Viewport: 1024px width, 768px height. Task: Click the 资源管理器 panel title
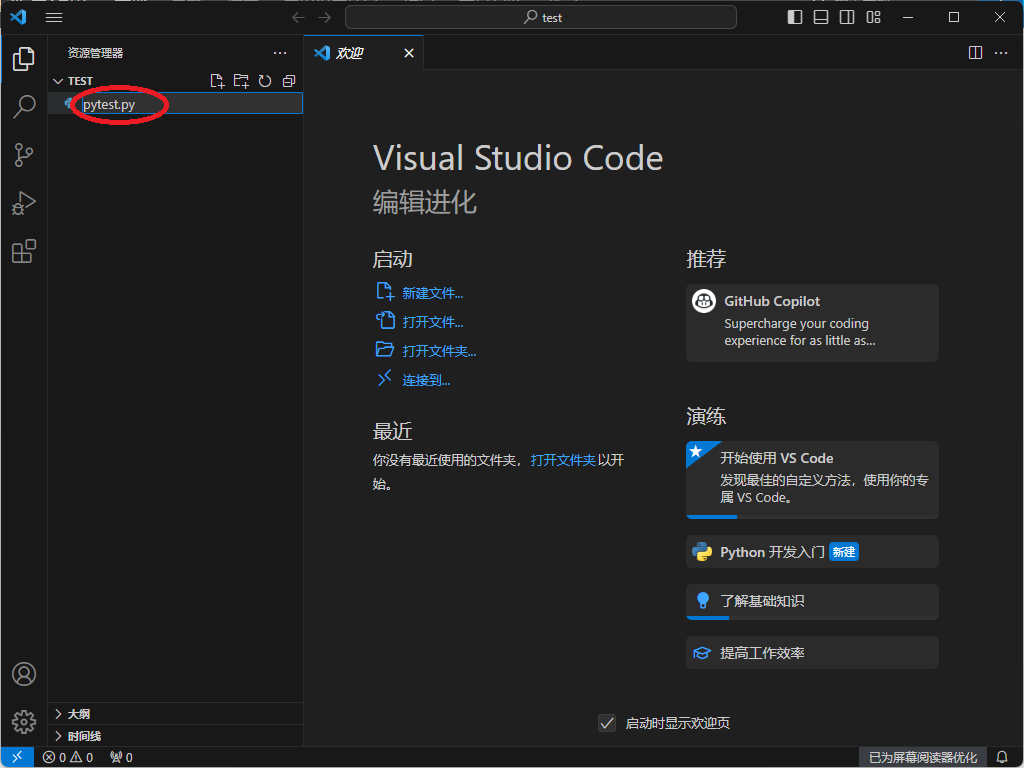click(95, 53)
